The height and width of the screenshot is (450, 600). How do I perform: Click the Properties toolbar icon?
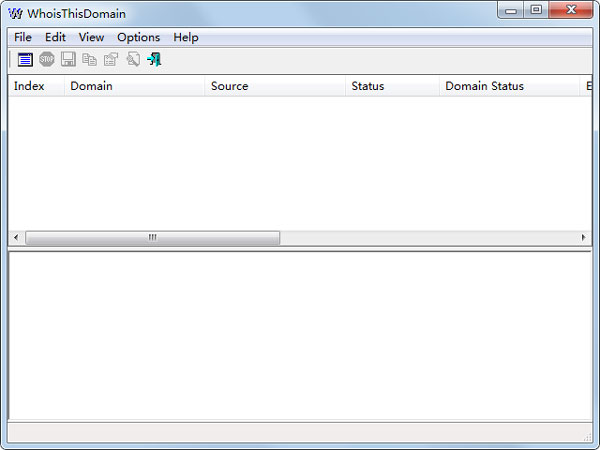[111, 59]
